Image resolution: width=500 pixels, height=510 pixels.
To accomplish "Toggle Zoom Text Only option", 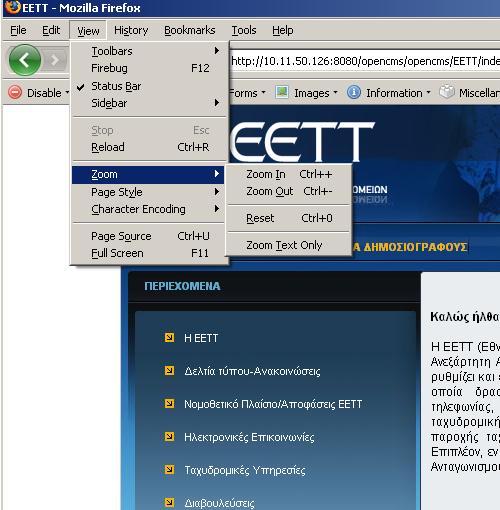I will pyautogui.click(x=289, y=245).
